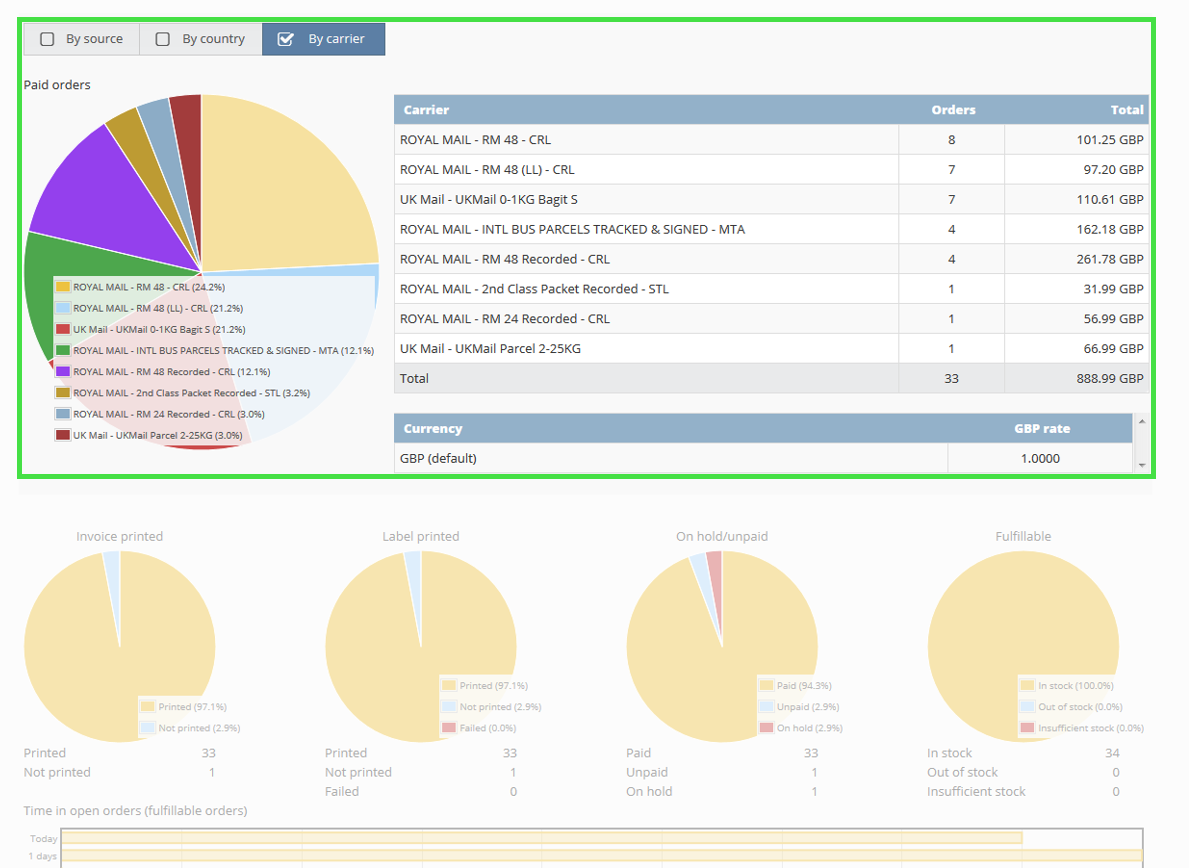The width and height of the screenshot is (1189, 868).
Task: Select swatch for 2nd Class Packet Recorded legend
Action: 63,393
